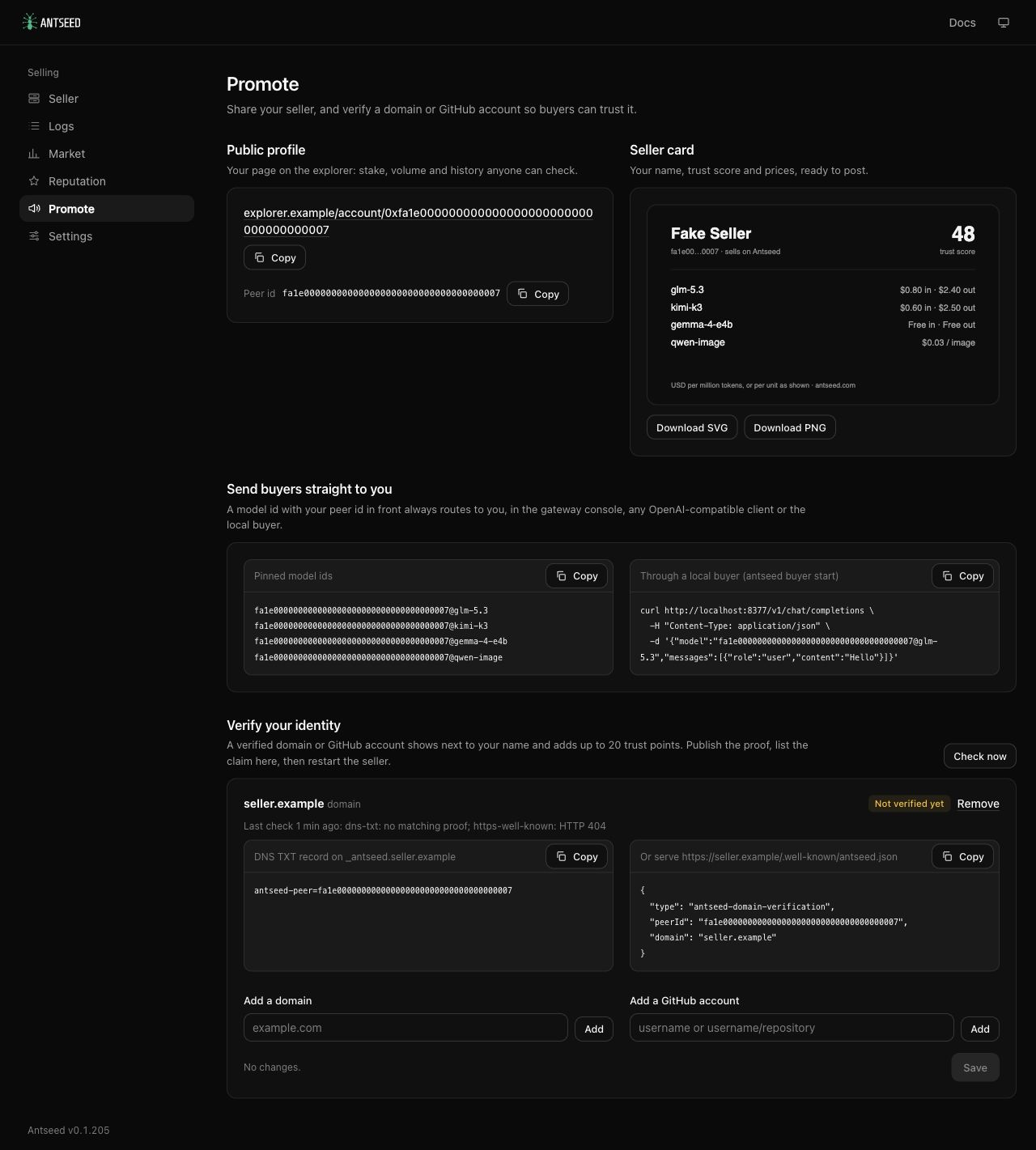The width and height of the screenshot is (1036, 1150).
Task: Click the Logs list icon
Action: point(34,126)
